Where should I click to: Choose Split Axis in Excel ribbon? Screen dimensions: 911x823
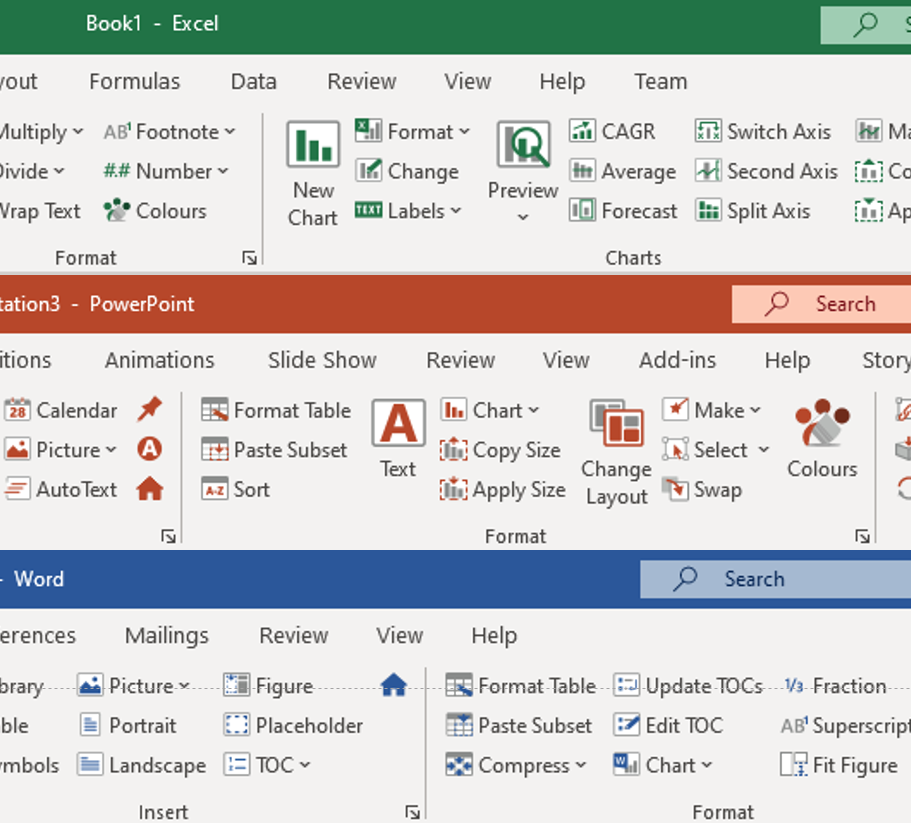click(709, 211)
